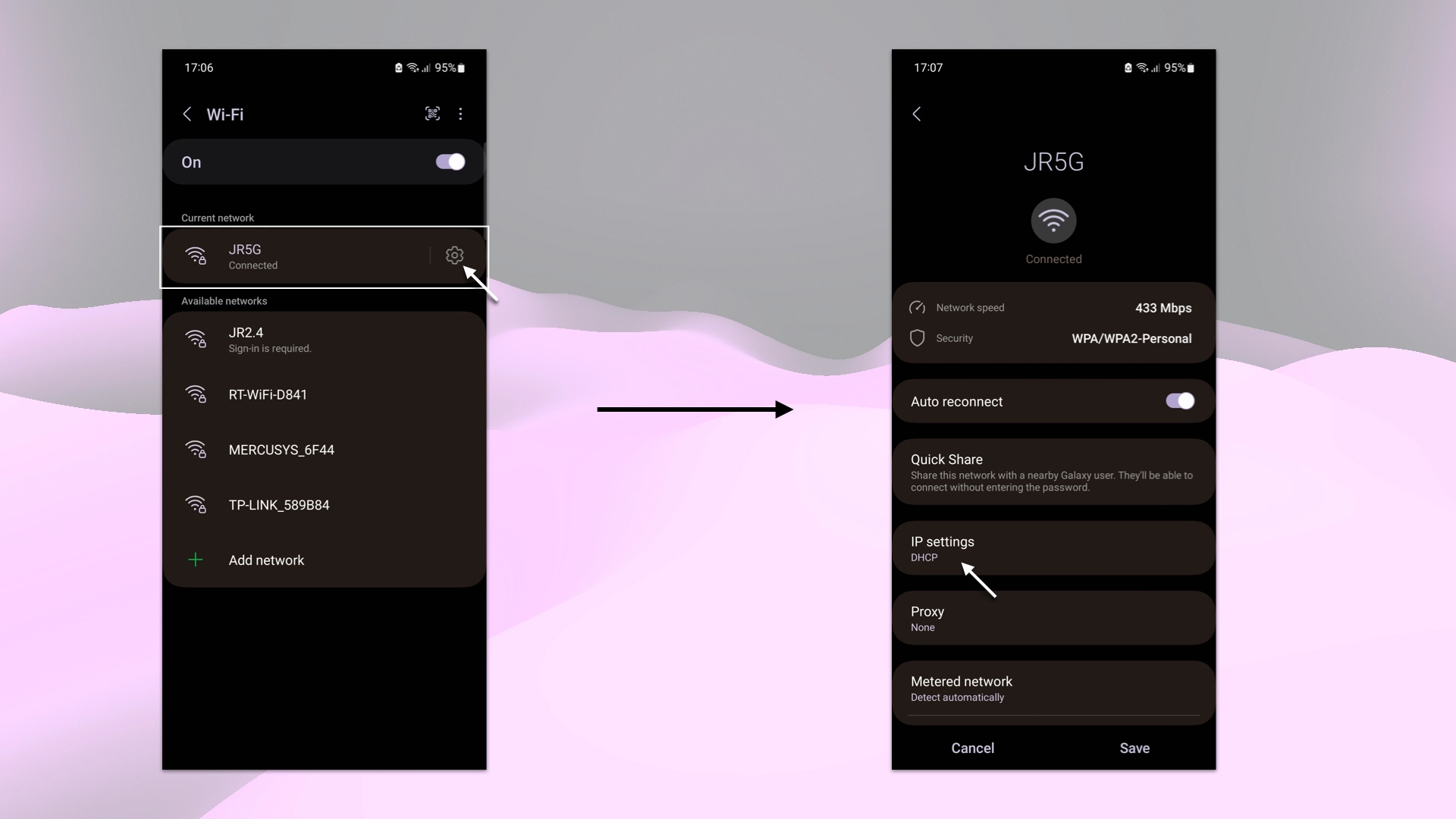The width and height of the screenshot is (1456, 819).
Task: Select the TP-LINK_589B84 network
Action: tap(278, 504)
